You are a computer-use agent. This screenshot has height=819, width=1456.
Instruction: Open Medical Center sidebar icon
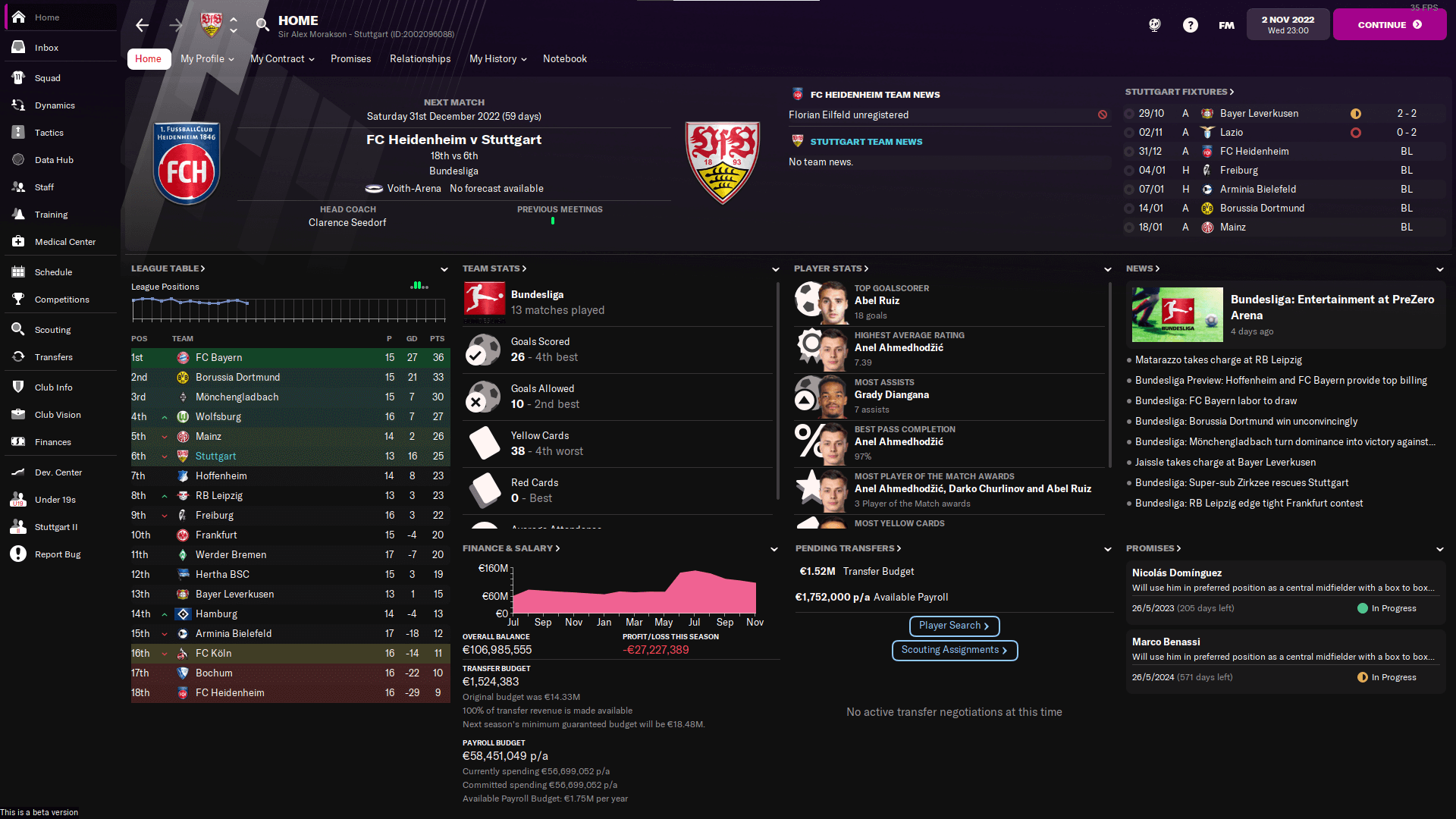tap(19, 242)
